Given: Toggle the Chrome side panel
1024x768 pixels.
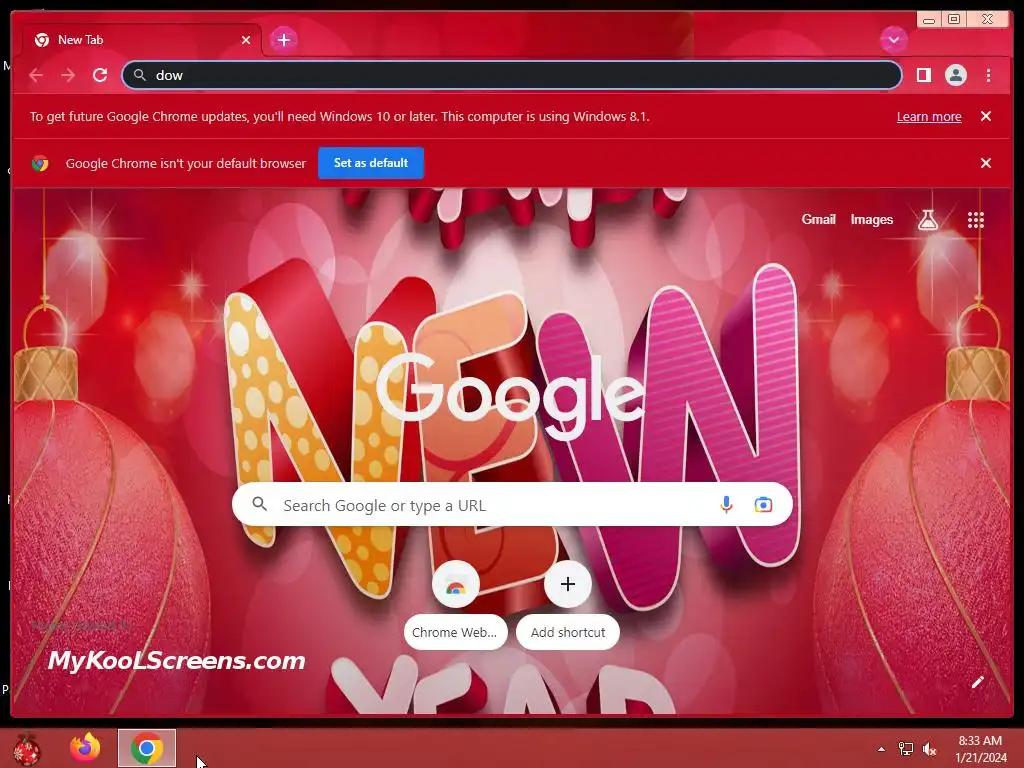Looking at the screenshot, I should (x=923, y=75).
